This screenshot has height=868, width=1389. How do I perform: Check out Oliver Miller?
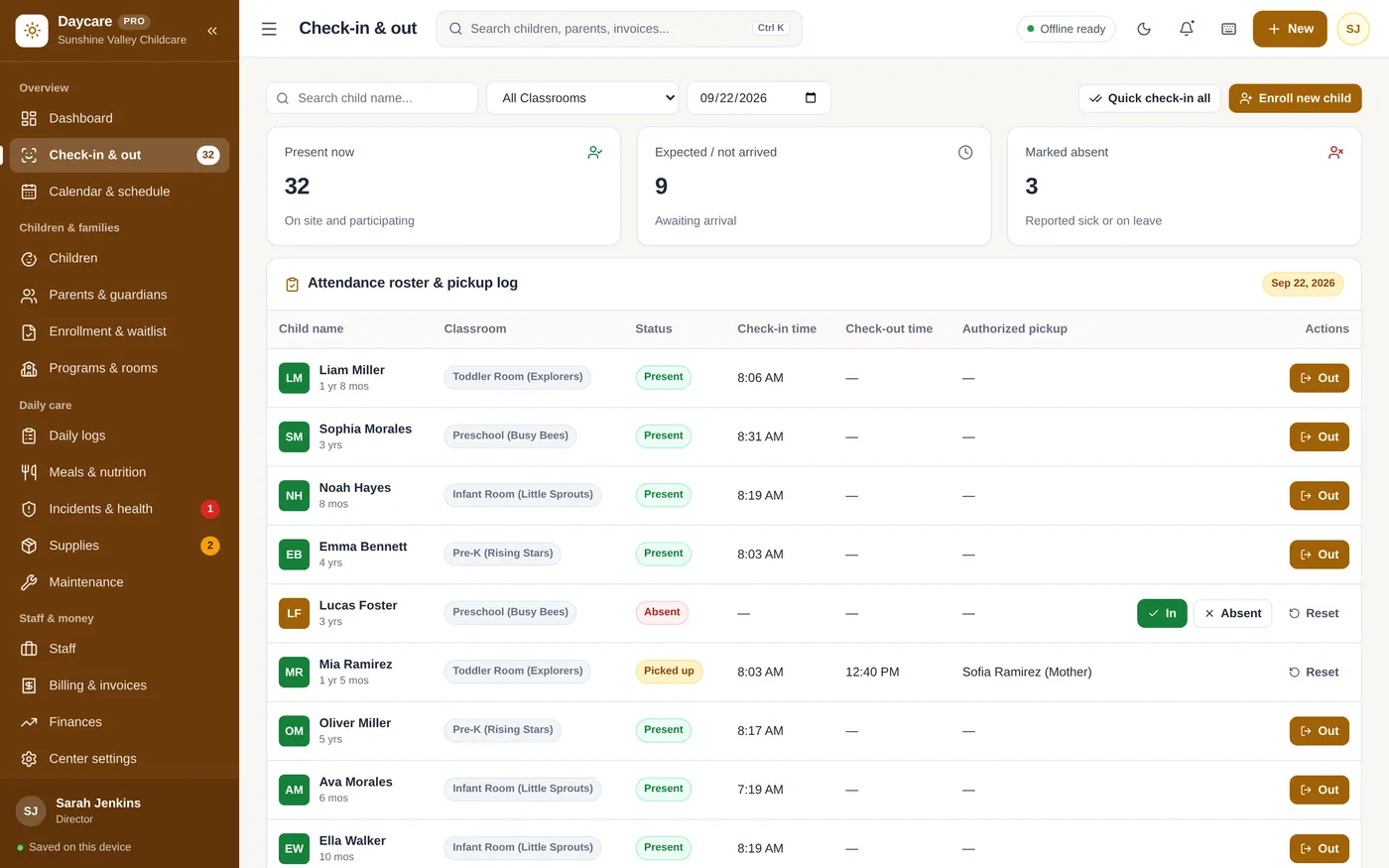tap(1319, 731)
